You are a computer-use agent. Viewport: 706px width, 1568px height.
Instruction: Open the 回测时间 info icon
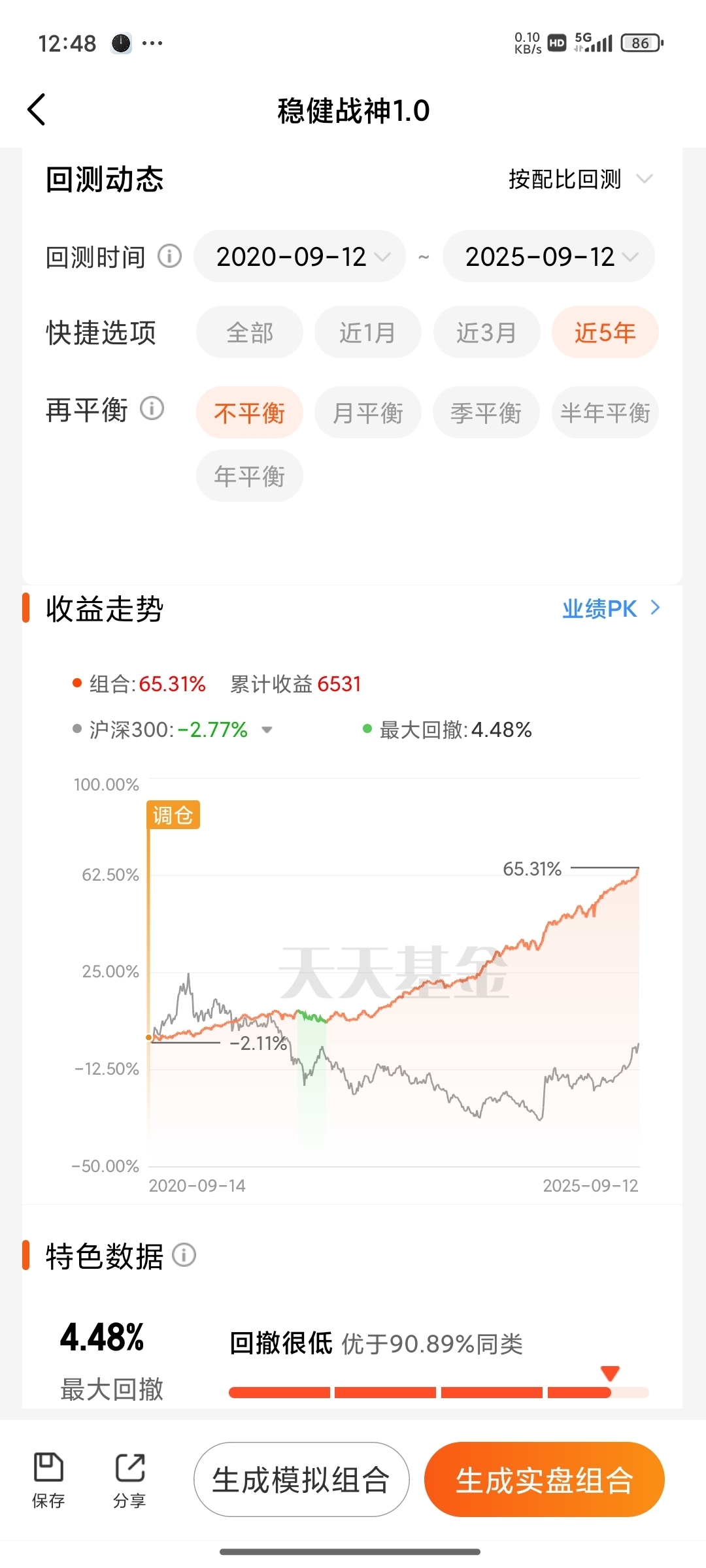(x=170, y=256)
